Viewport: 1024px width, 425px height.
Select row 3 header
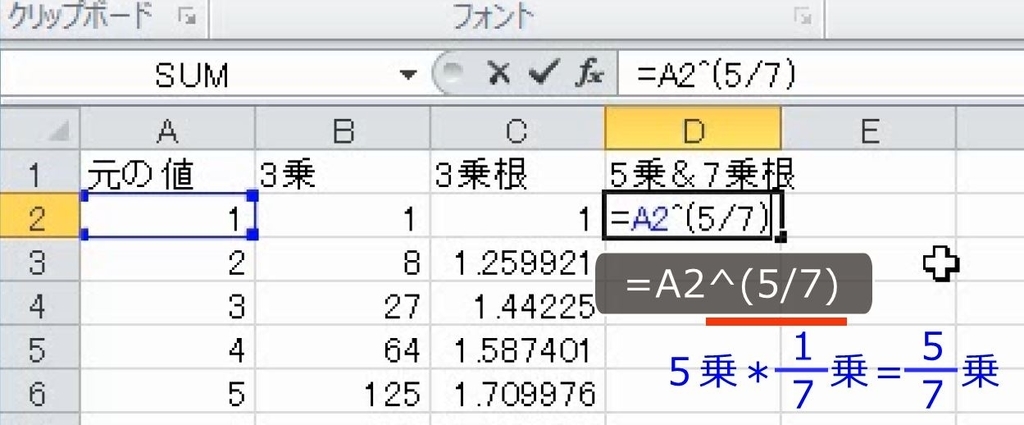(39, 261)
